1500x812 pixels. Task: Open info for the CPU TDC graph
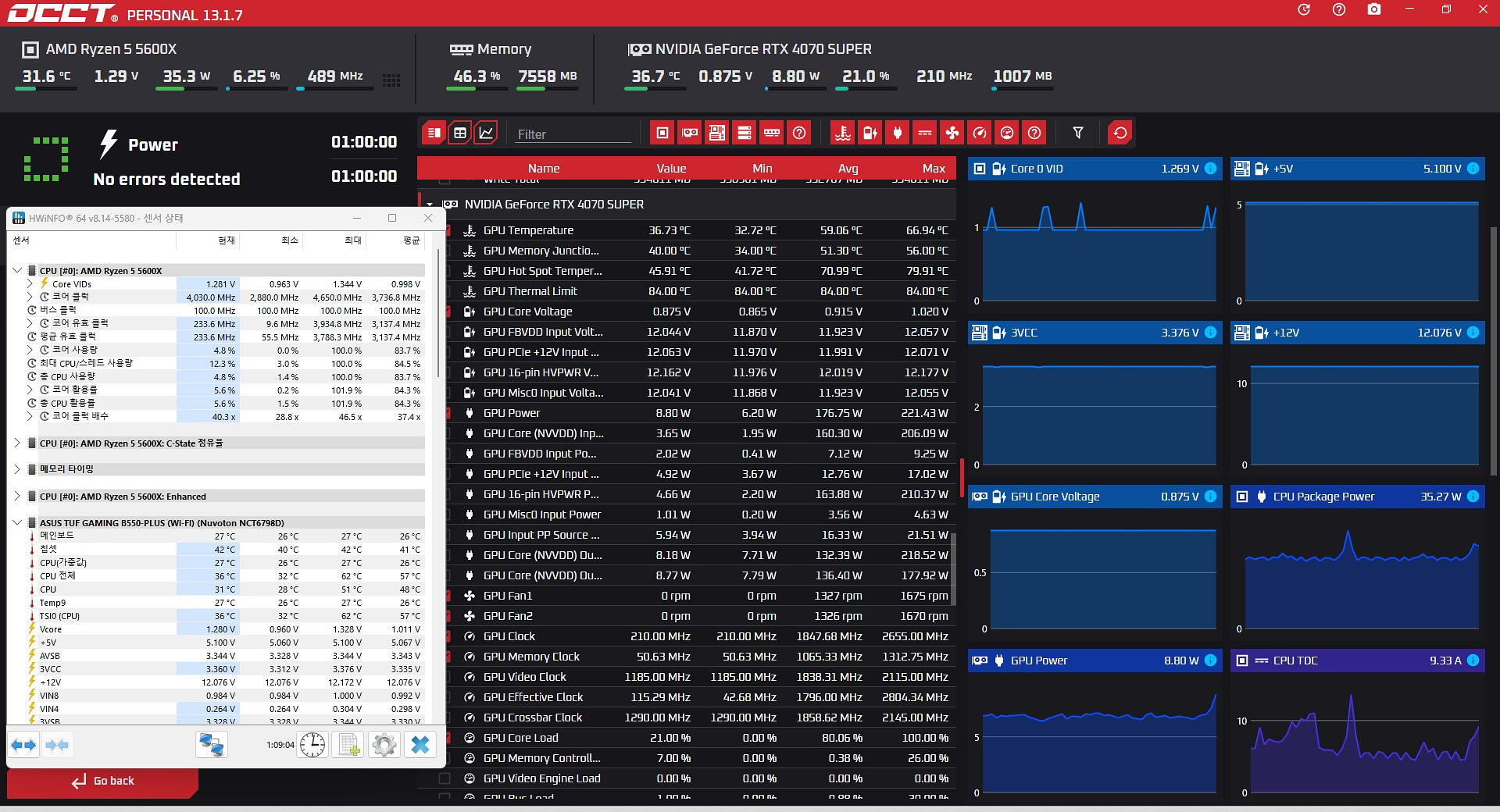point(1473,661)
